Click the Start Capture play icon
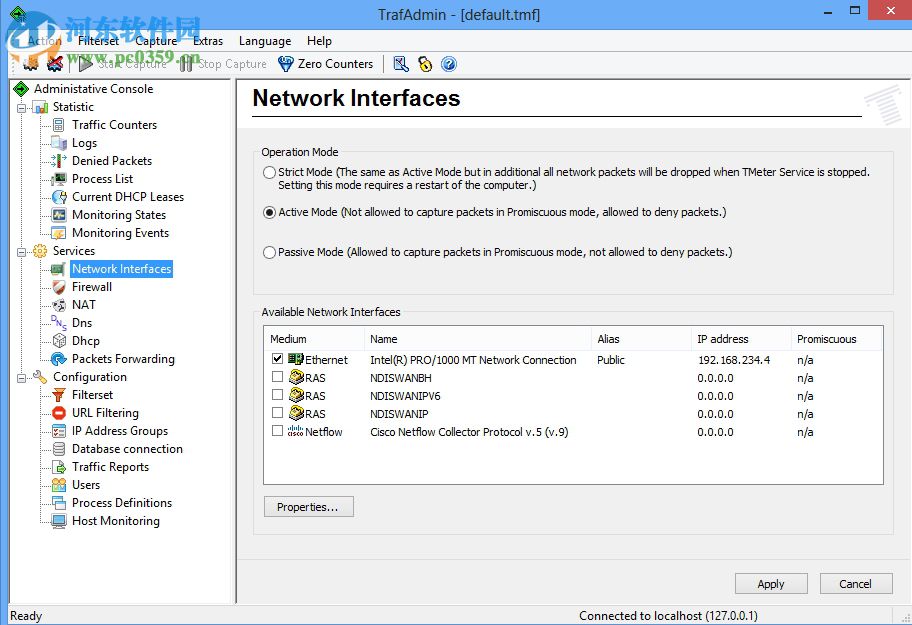 (x=86, y=64)
